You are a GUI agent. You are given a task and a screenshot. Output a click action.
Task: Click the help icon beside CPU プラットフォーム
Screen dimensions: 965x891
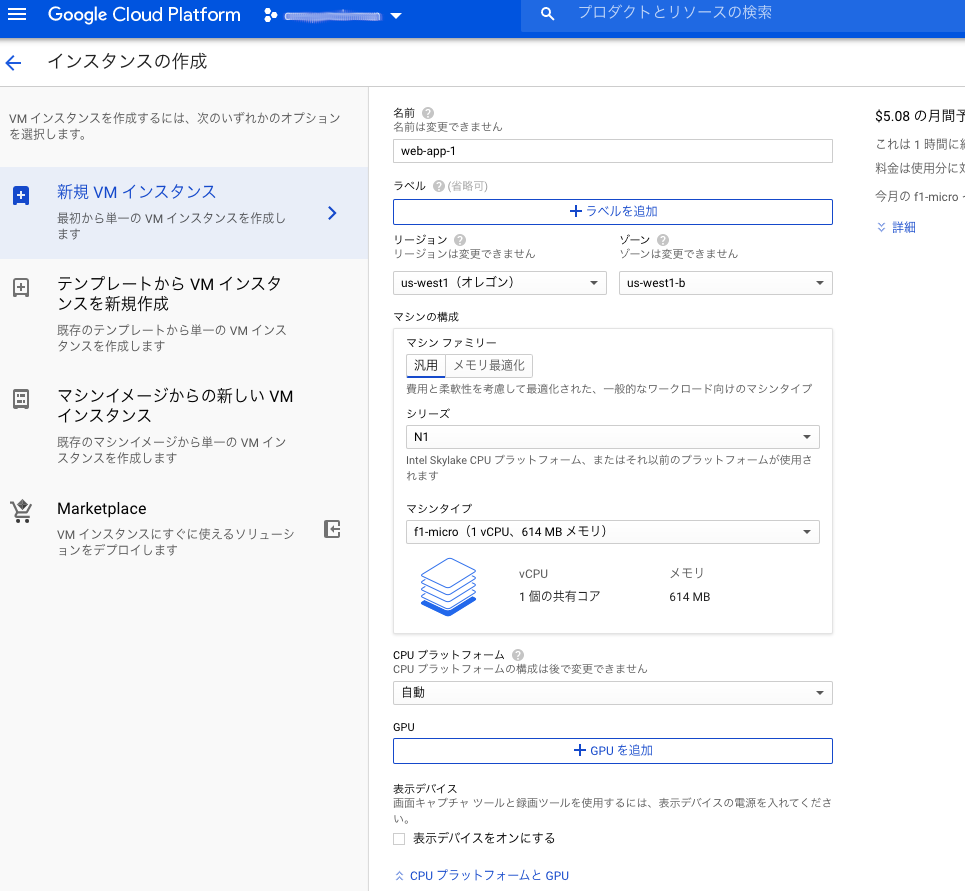[516, 654]
